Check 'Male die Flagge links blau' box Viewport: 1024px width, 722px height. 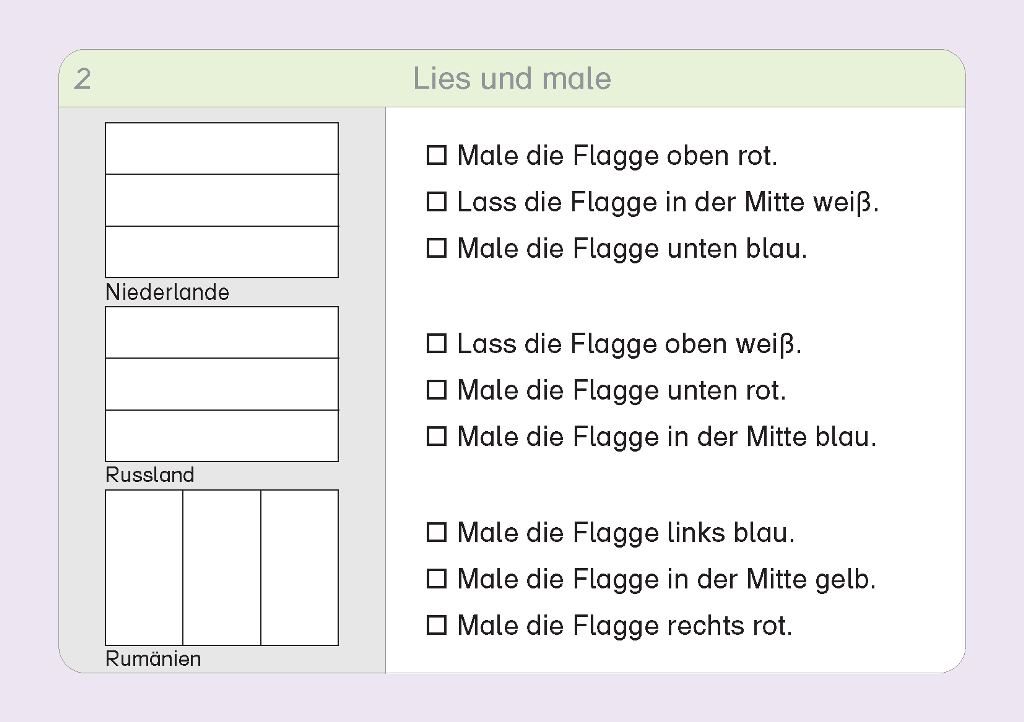click(x=436, y=532)
